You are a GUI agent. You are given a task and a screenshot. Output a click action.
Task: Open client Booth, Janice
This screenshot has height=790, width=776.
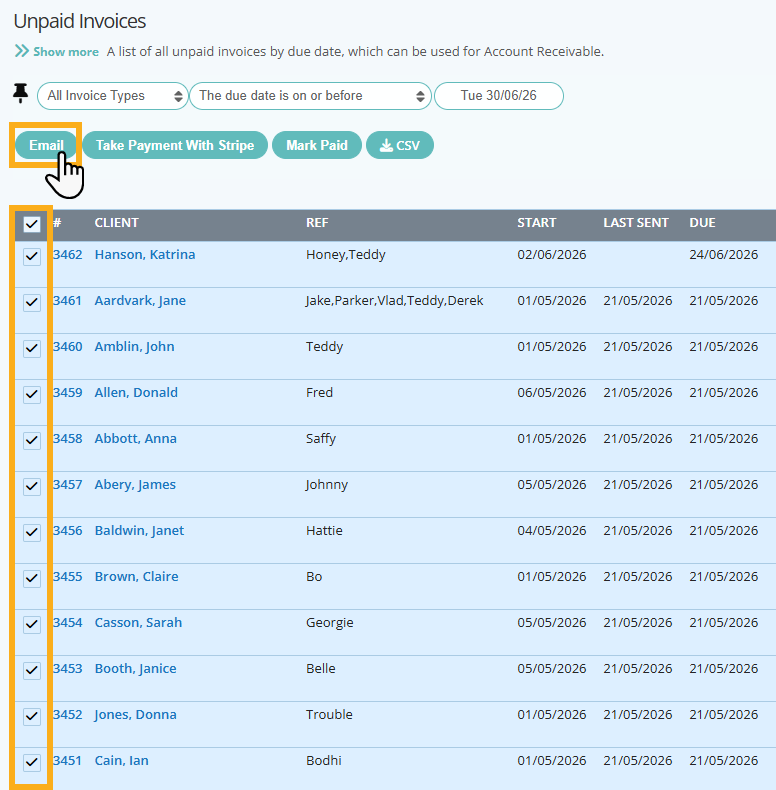[x=136, y=669]
